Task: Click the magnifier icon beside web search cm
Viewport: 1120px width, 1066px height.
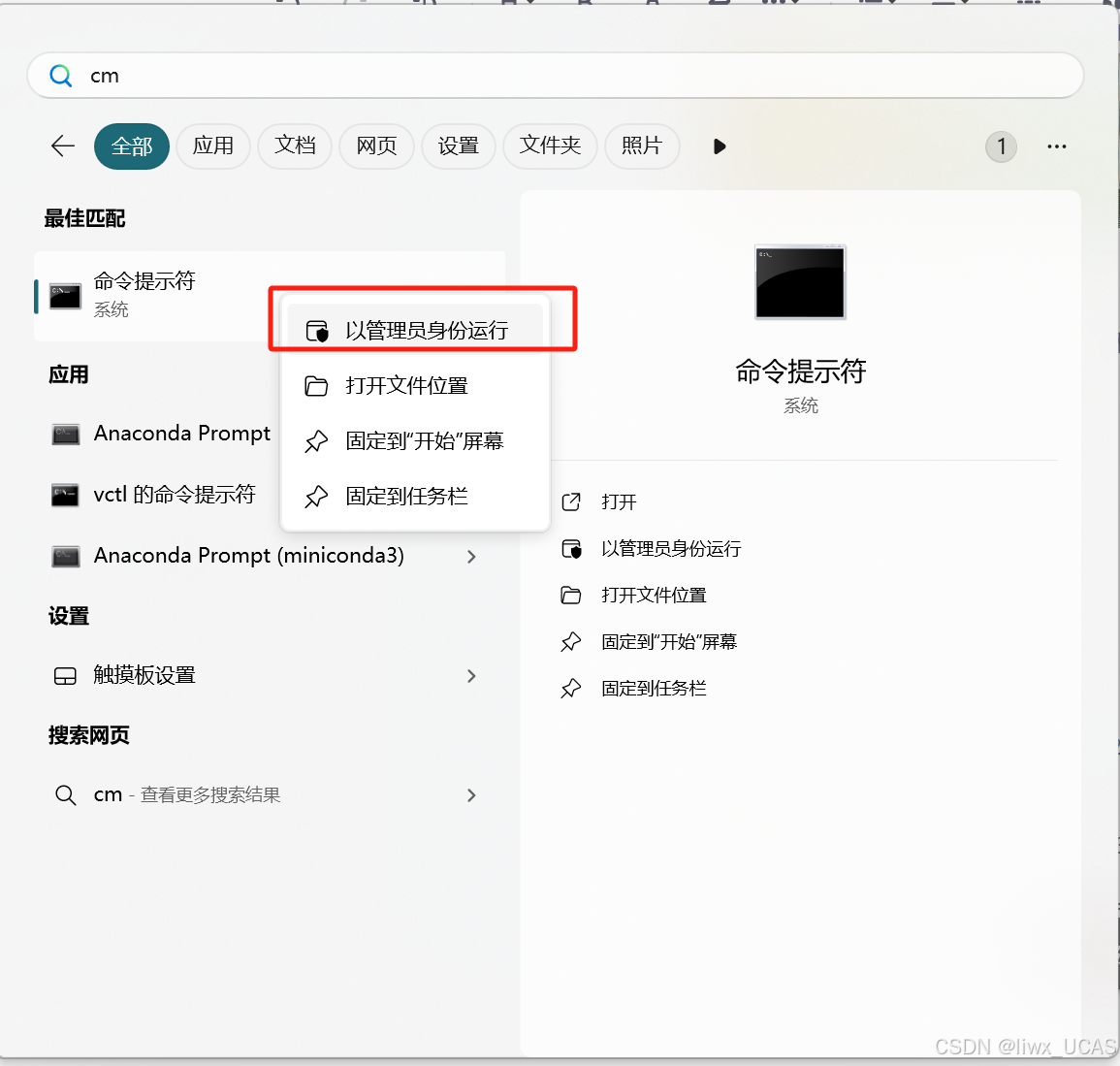Action: click(65, 794)
